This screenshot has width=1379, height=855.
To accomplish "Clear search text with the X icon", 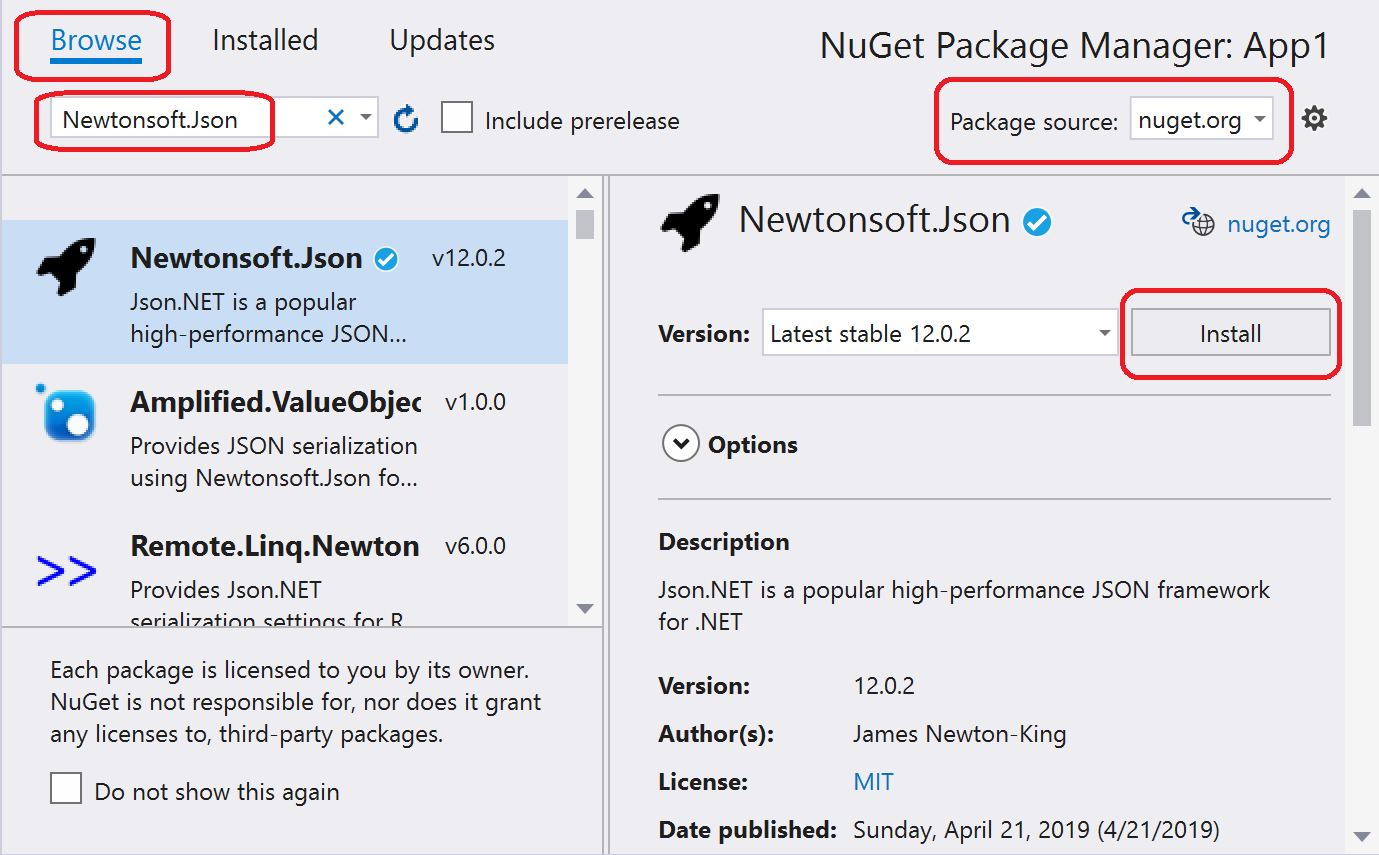I will pyautogui.click(x=336, y=118).
